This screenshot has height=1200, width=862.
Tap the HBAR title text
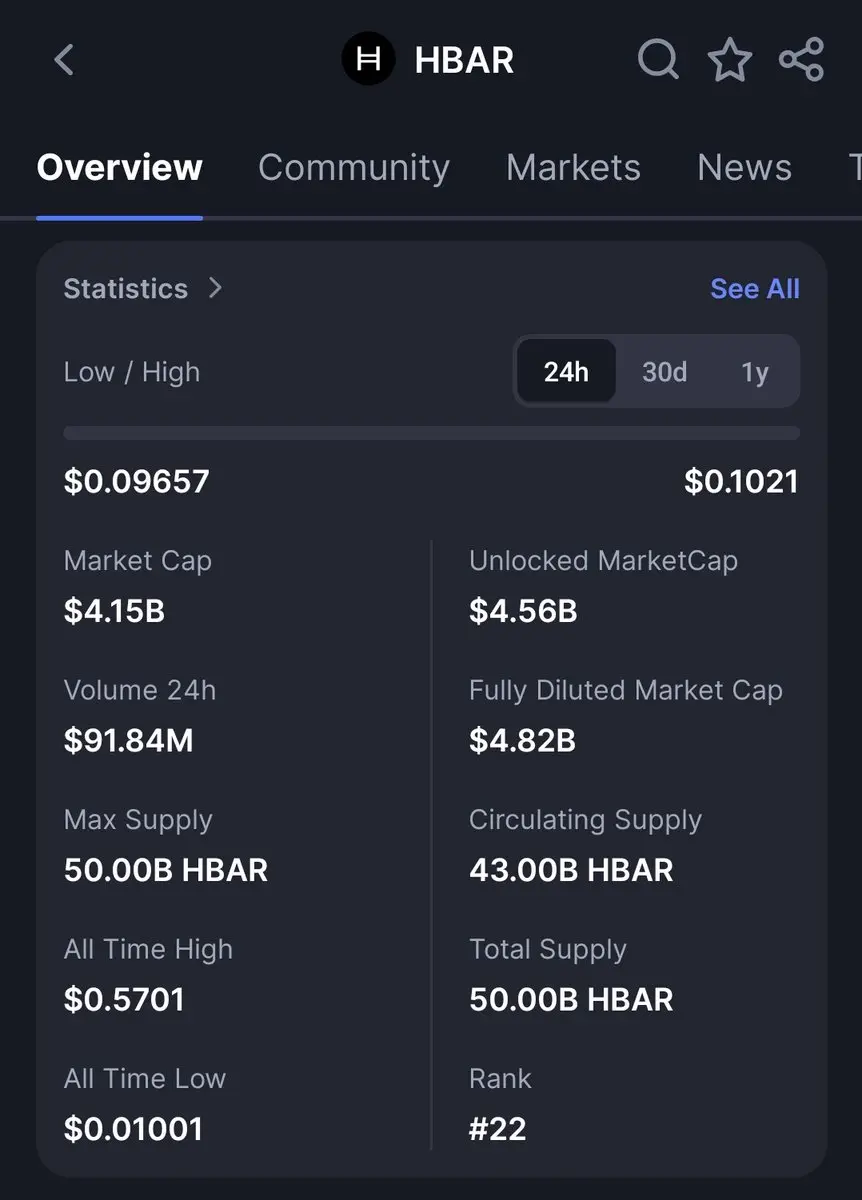pyautogui.click(x=464, y=60)
